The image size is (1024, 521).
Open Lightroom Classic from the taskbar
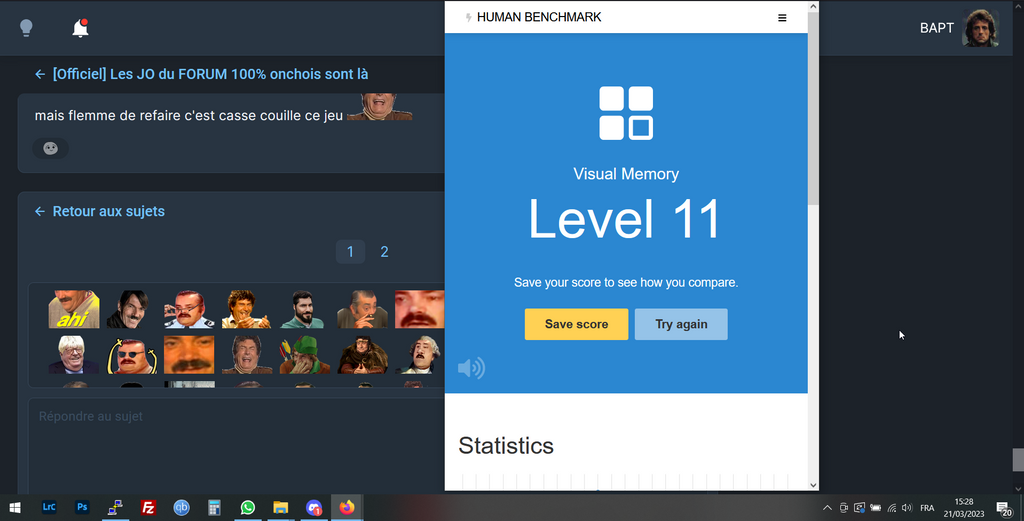[49, 507]
